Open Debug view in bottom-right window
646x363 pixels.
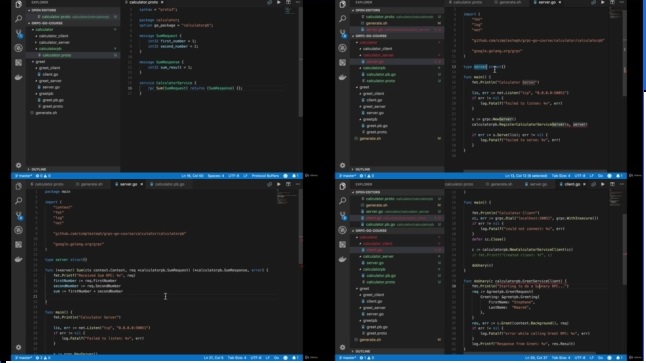pyautogui.click(x=343, y=230)
